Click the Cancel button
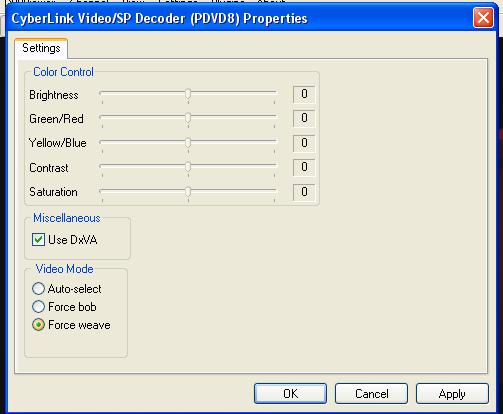 tap(371, 394)
